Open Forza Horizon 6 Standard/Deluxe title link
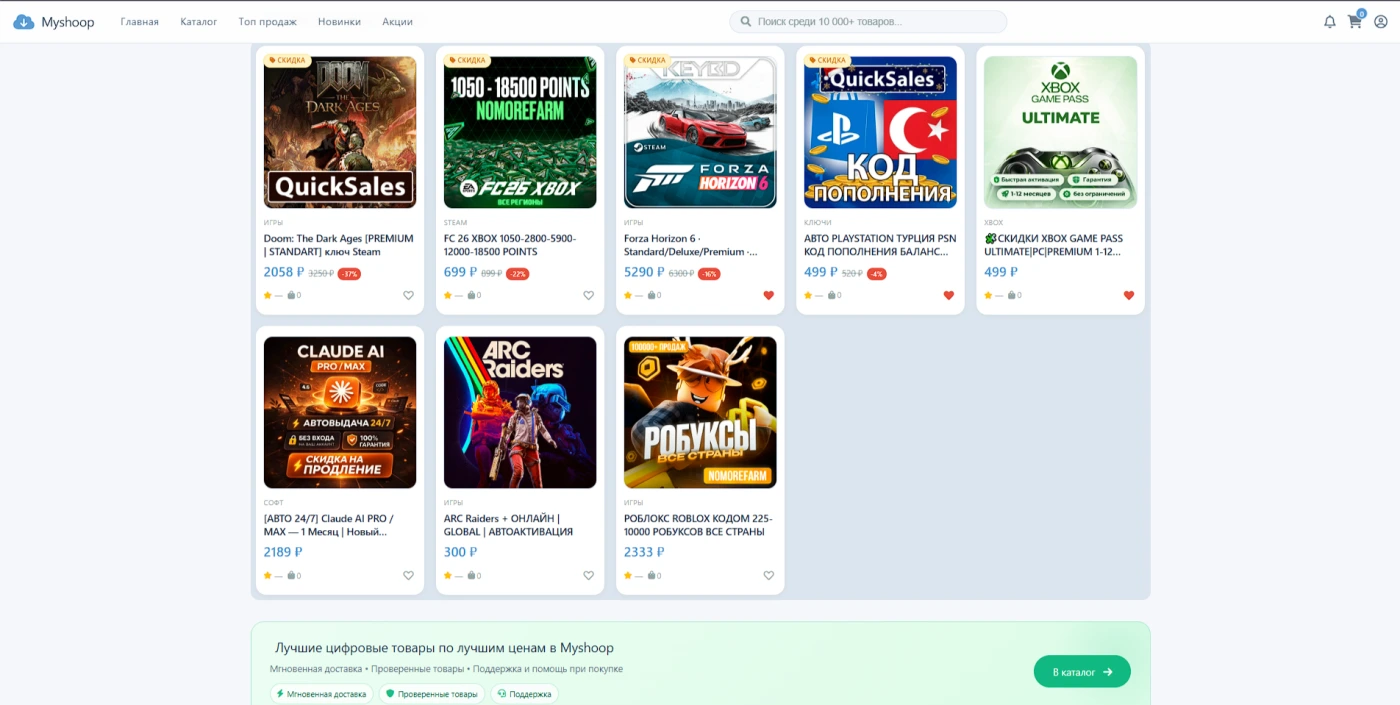1400x705 pixels. coord(691,245)
